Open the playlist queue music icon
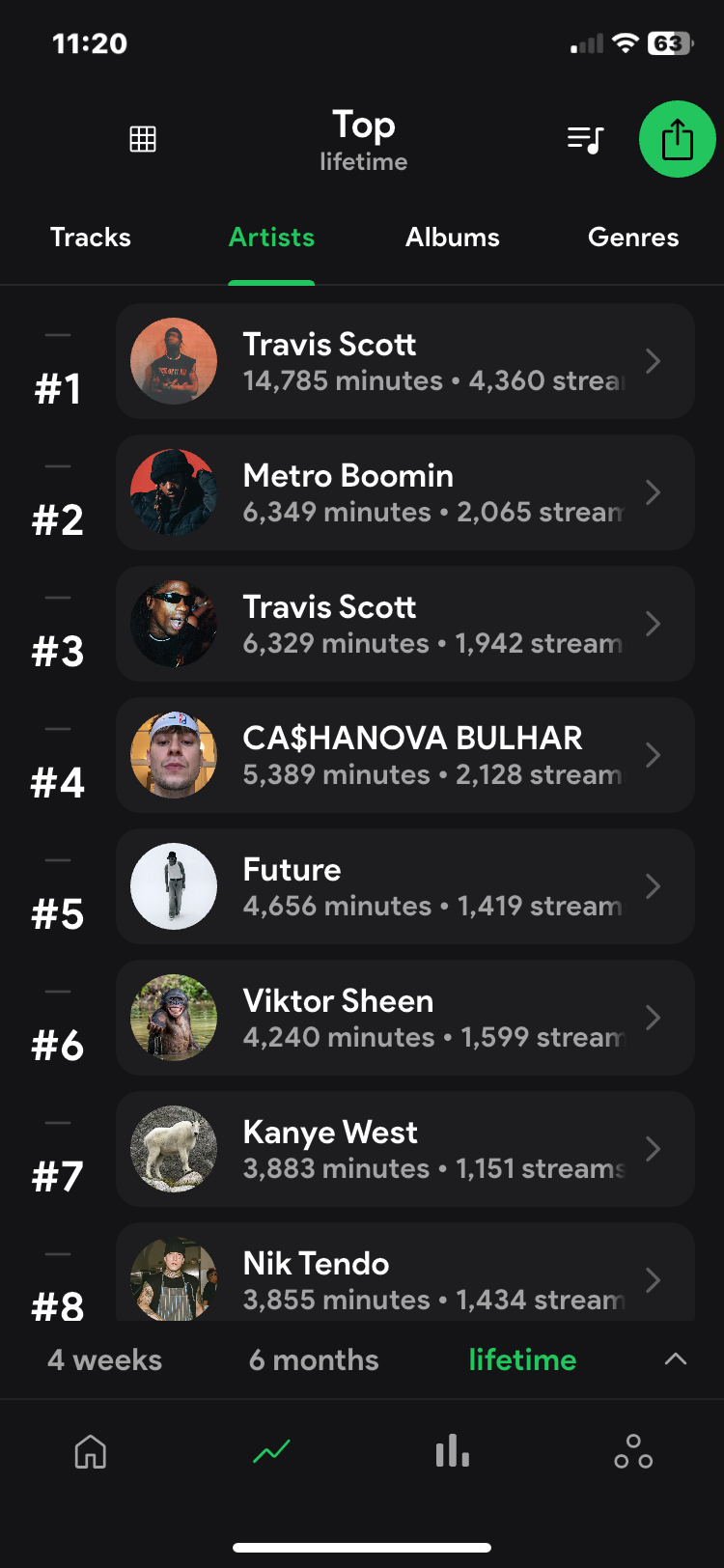This screenshot has height=1568, width=724. [x=585, y=140]
